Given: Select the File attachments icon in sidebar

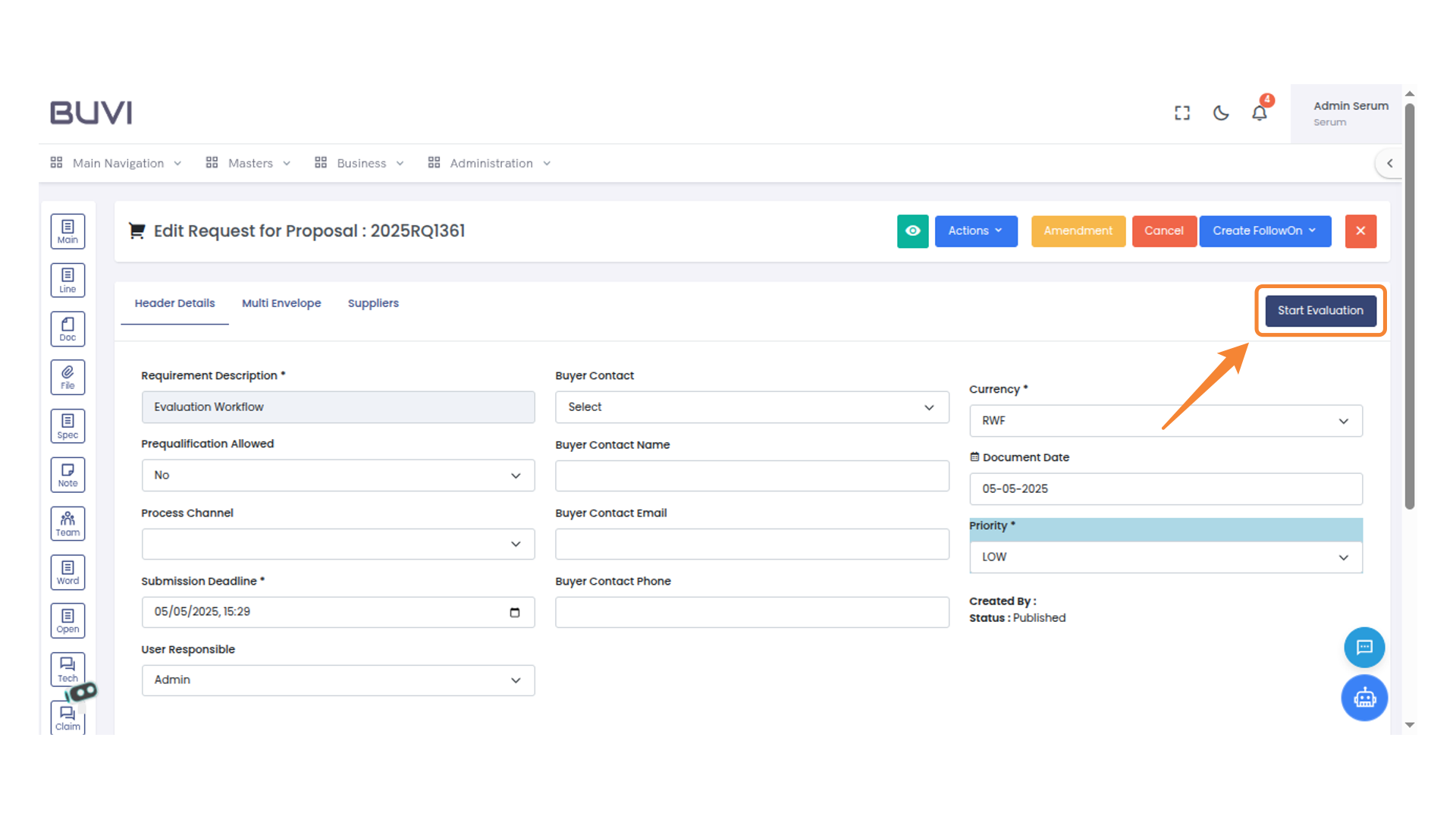Looking at the screenshot, I should [x=67, y=377].
